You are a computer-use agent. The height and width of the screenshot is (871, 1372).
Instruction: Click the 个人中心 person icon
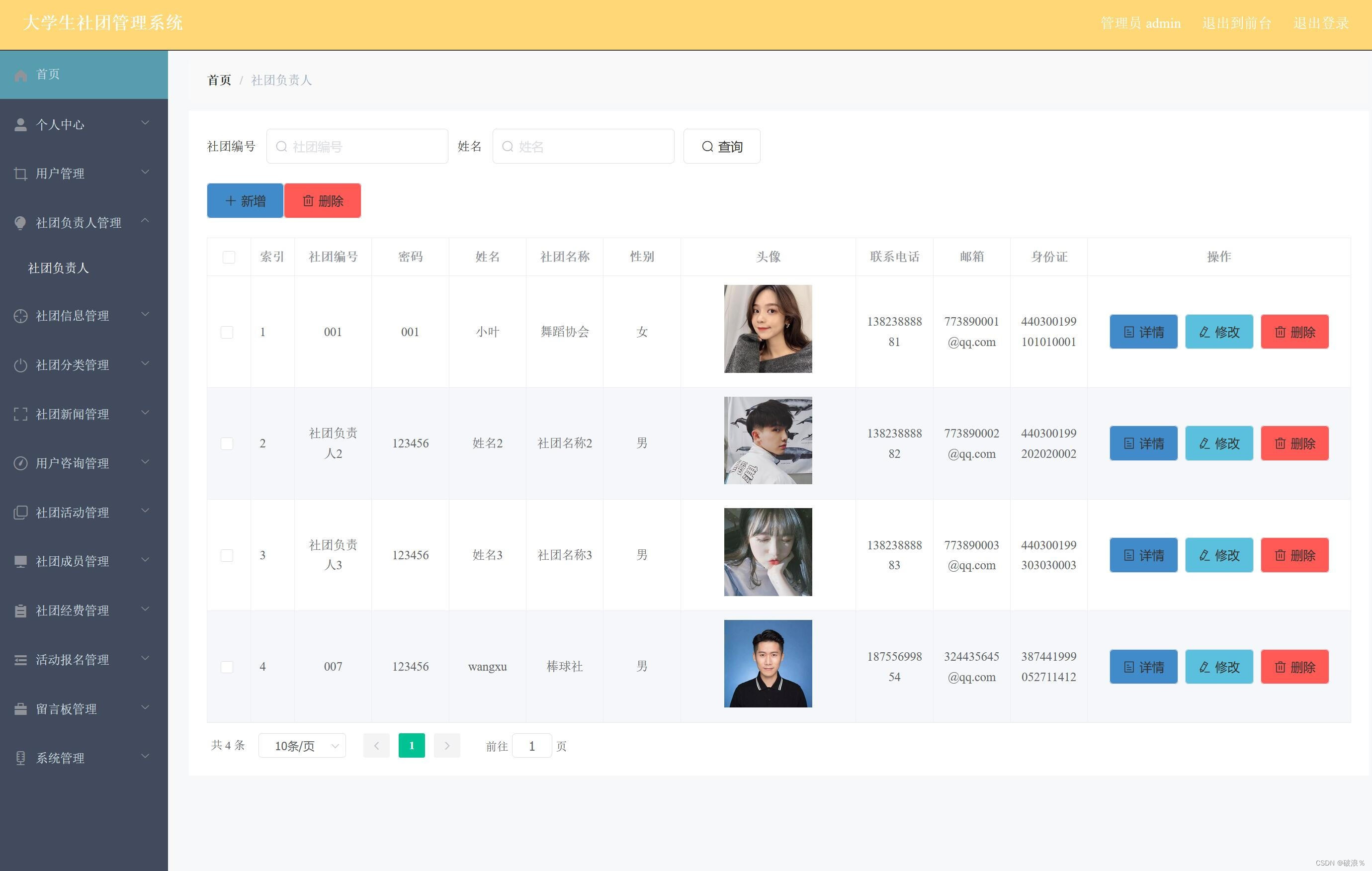[20, 125]
